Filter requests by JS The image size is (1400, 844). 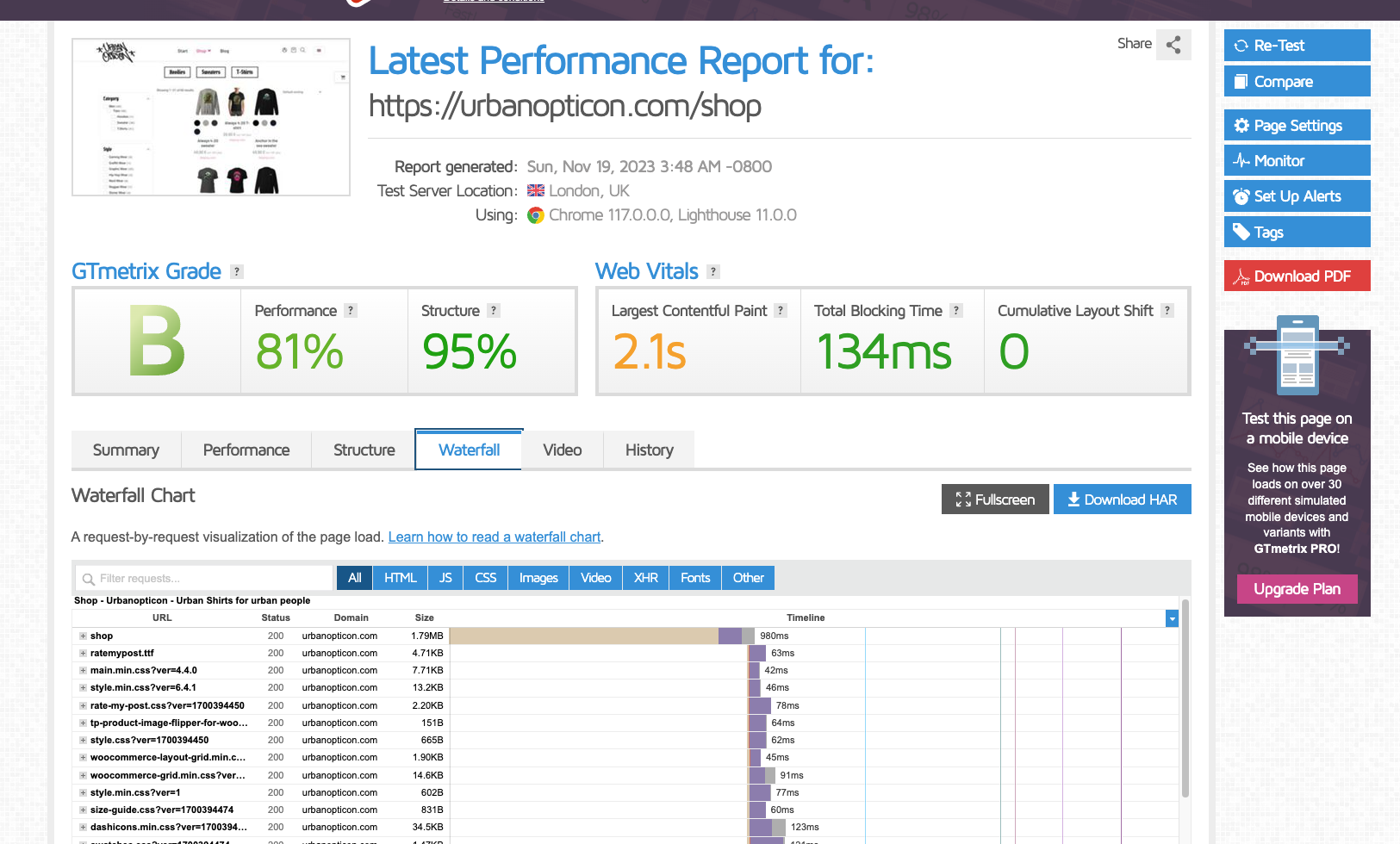coord(445,578)
